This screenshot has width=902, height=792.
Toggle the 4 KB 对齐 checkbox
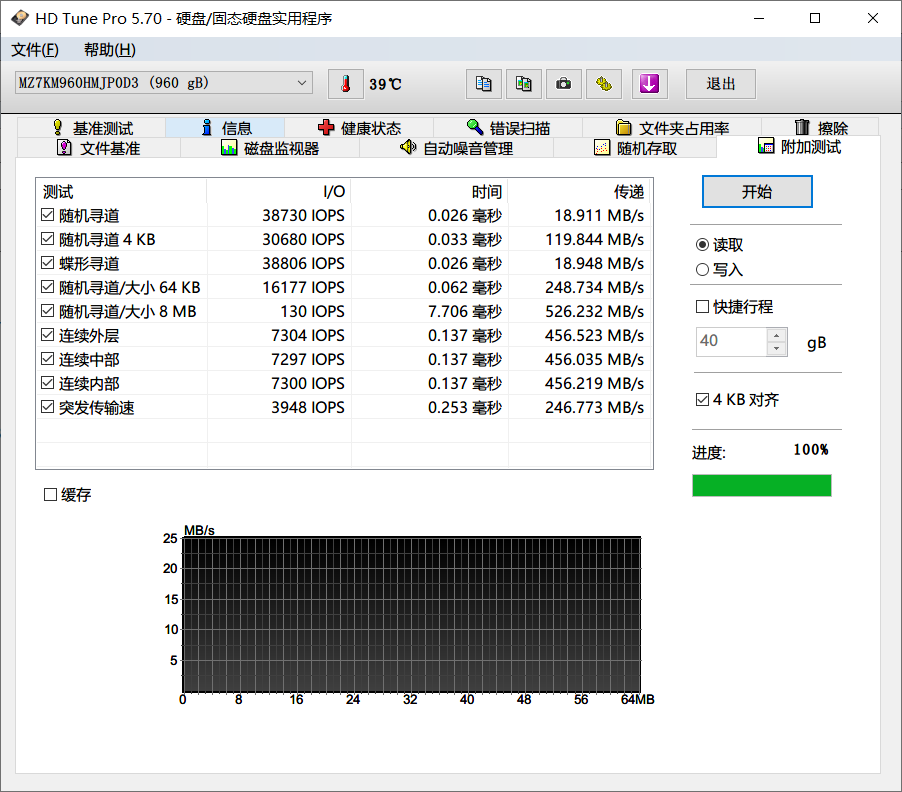point(702,399)
